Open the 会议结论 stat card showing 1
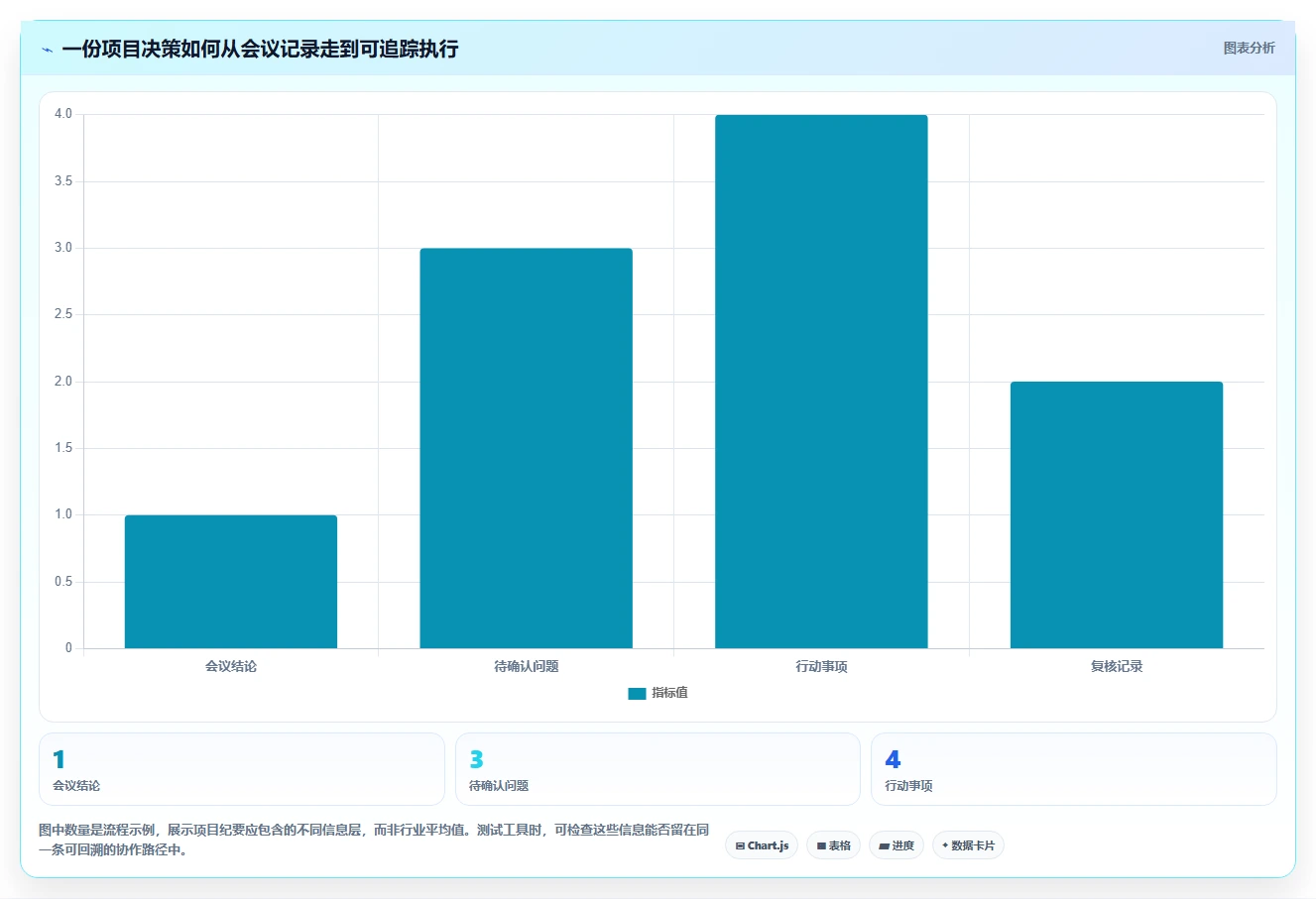 tap(242, 769)
